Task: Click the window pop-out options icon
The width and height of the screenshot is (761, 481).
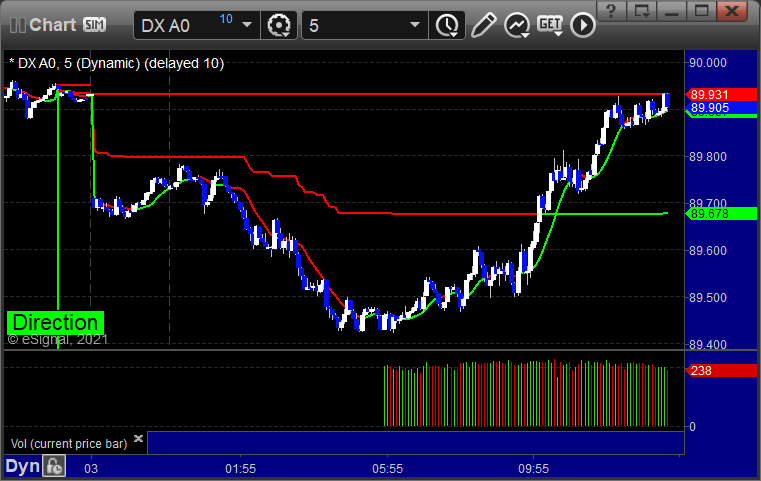Action: (x=642, y=11)
